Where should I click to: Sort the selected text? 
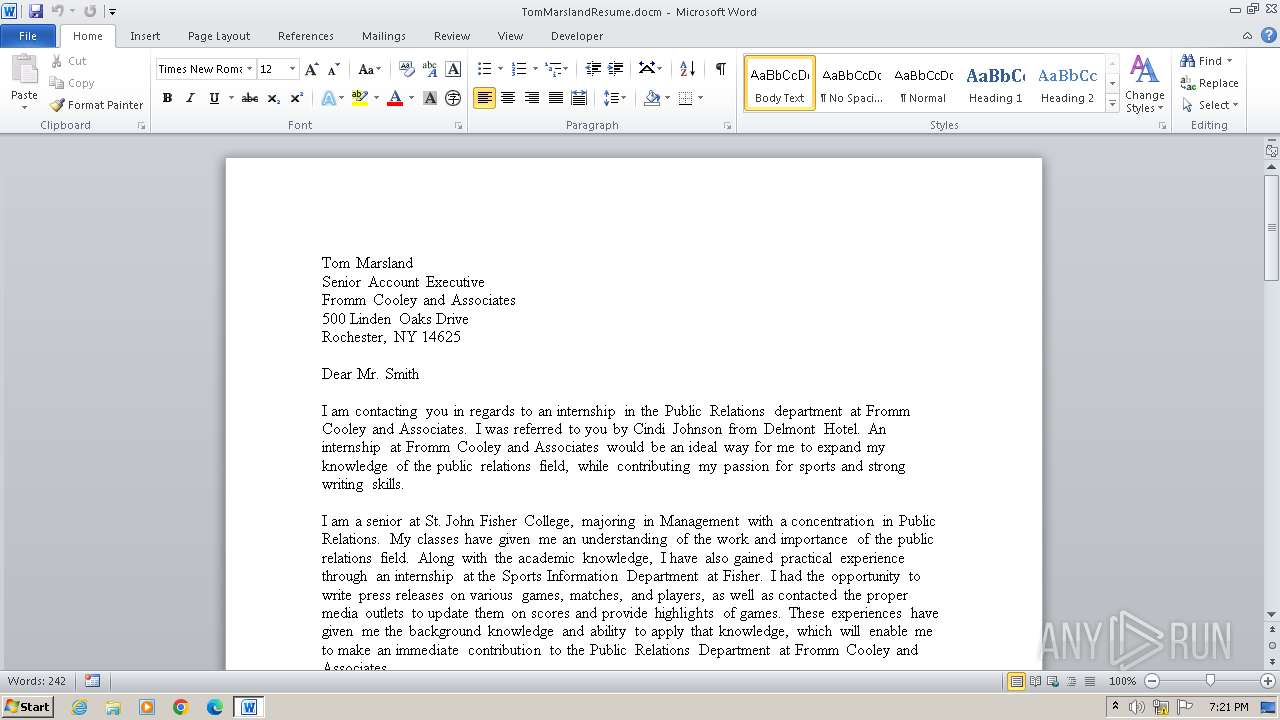pos(687,69)
